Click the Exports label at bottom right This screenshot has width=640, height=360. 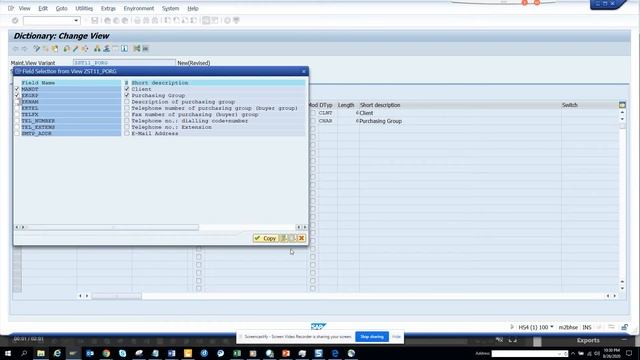[588, 340]
